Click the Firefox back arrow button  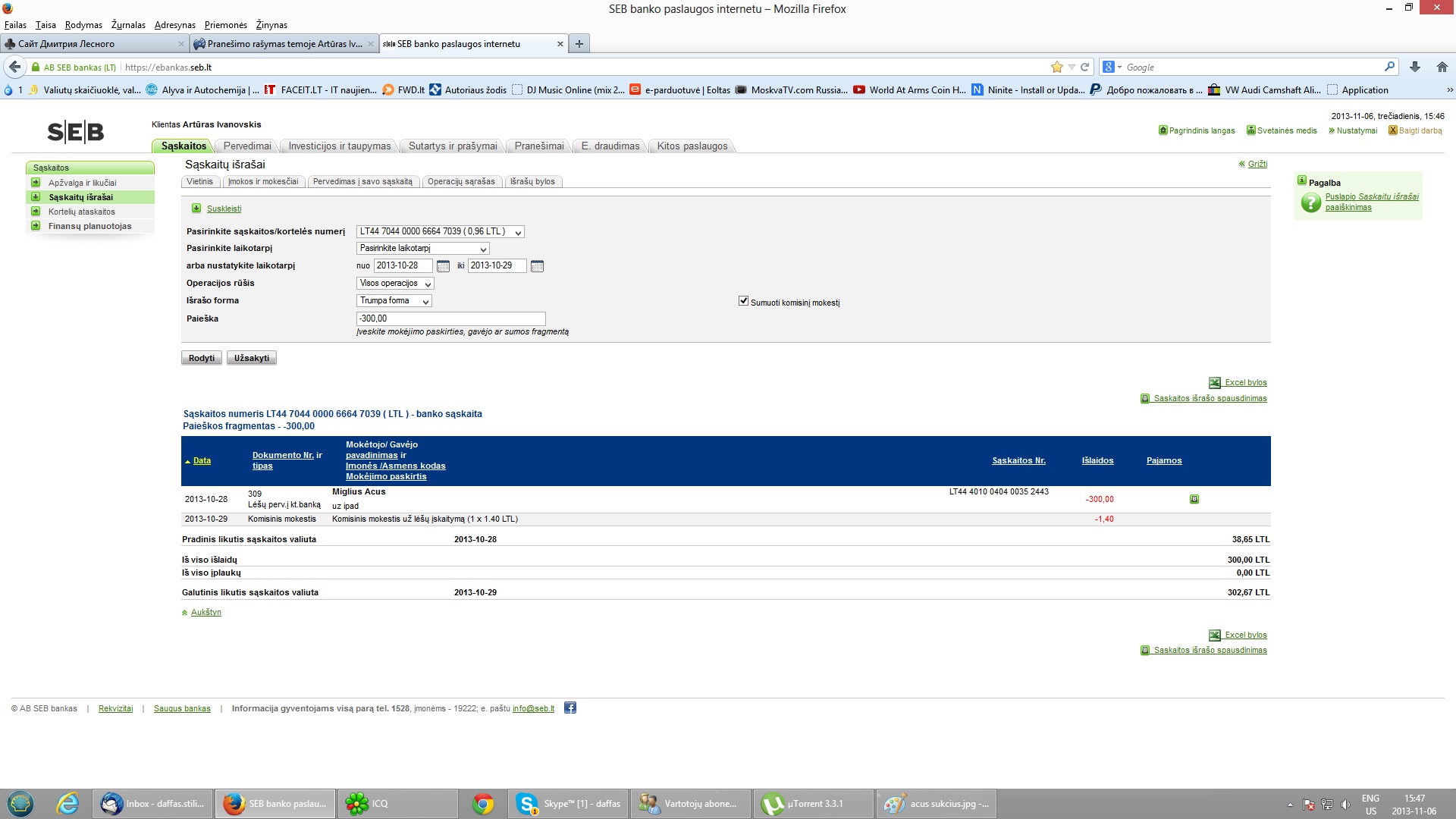pos(14,67)
